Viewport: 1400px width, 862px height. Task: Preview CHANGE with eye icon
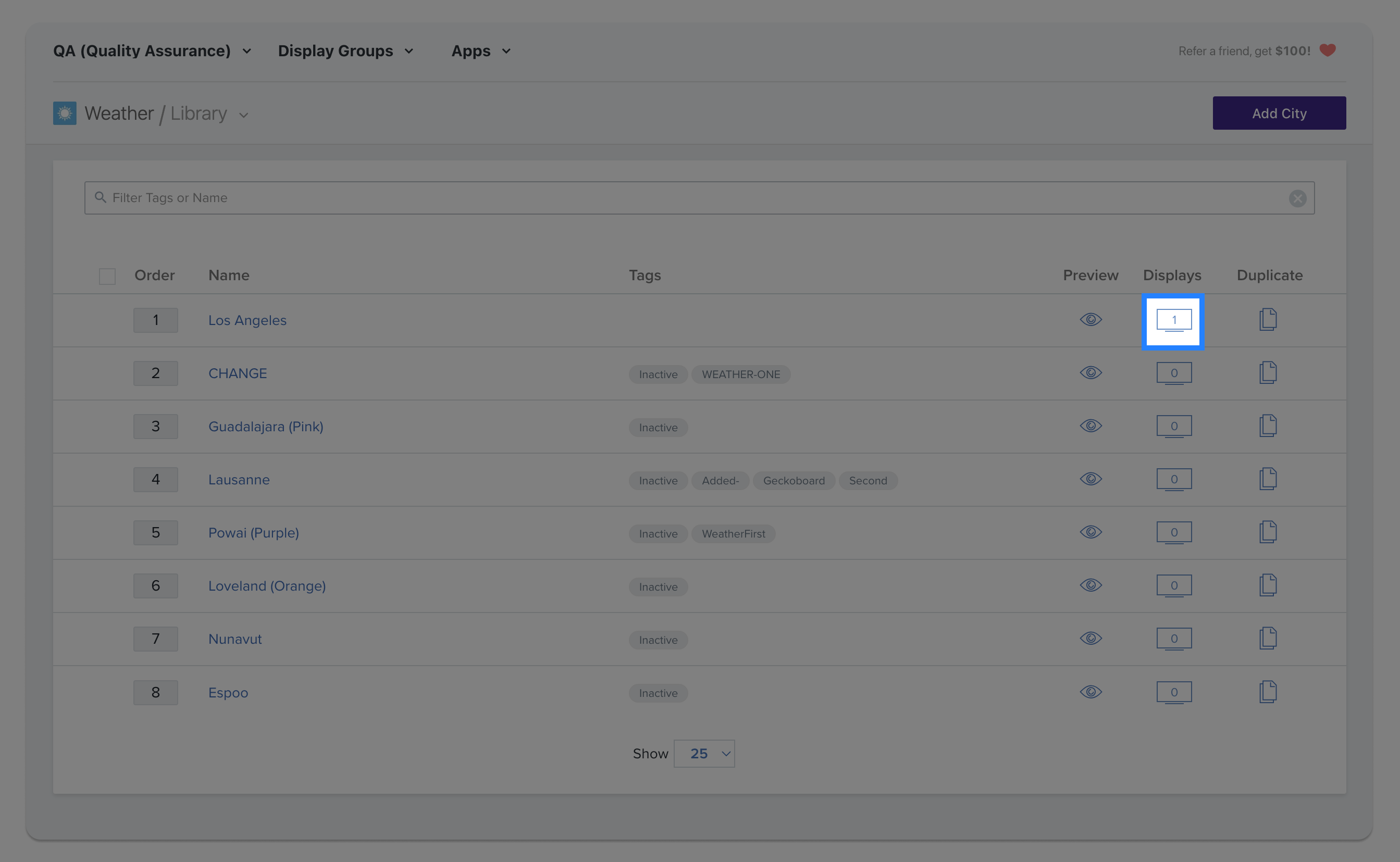[1091, 372]
